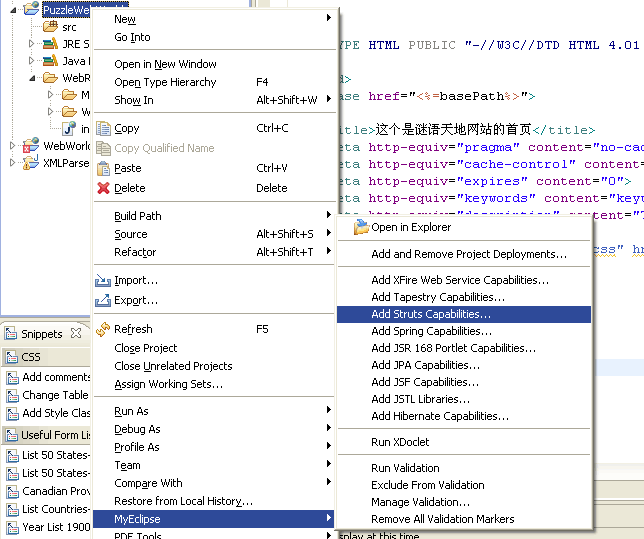This screenshot has height=539, width=644.
Task: Select Add XFire Web Service Capabilities
Action: [x=464, y=280]
